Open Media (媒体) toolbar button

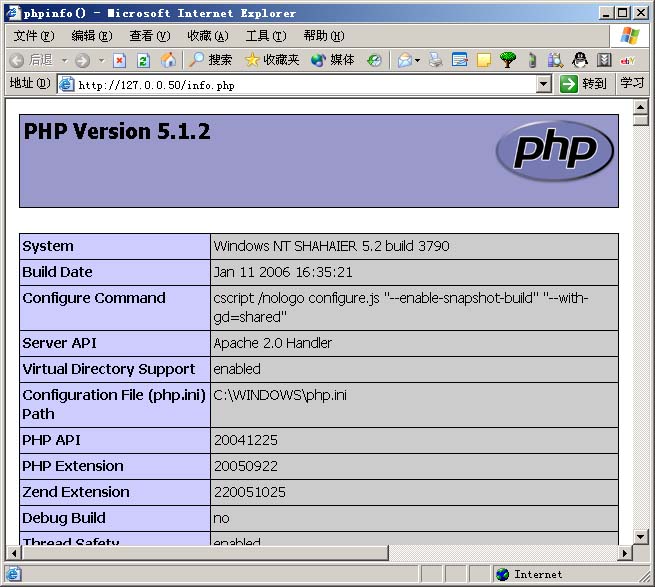pos(333,60)
